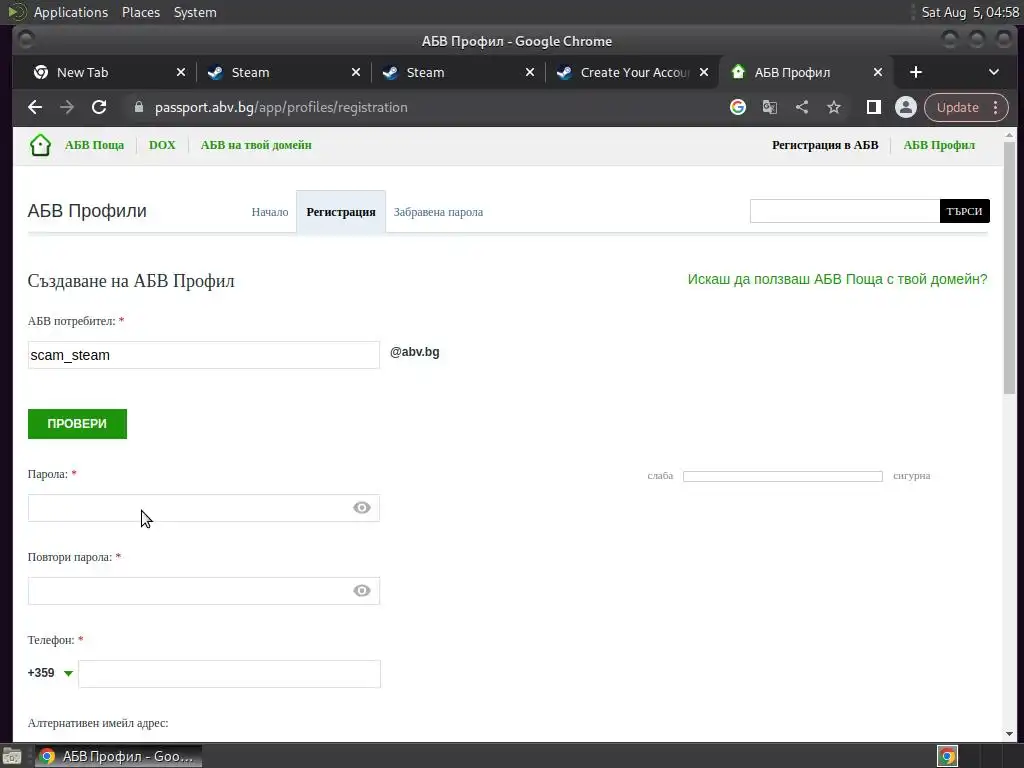Open the Забравена парола tab
Image resolution: width=1024 pixels, height=768 pixels.
pos(438,212)
